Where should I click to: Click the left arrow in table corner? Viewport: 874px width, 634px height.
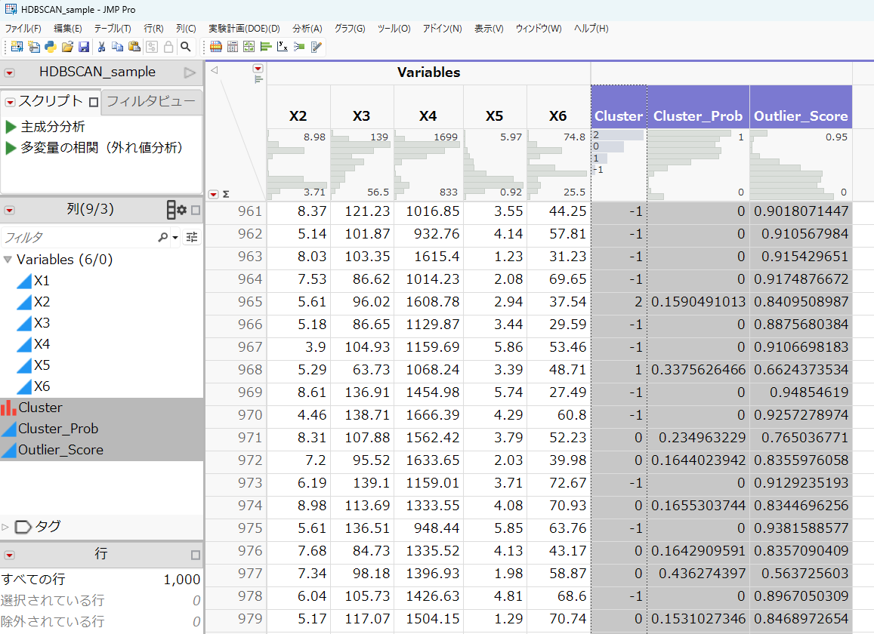tap(214, 70)
